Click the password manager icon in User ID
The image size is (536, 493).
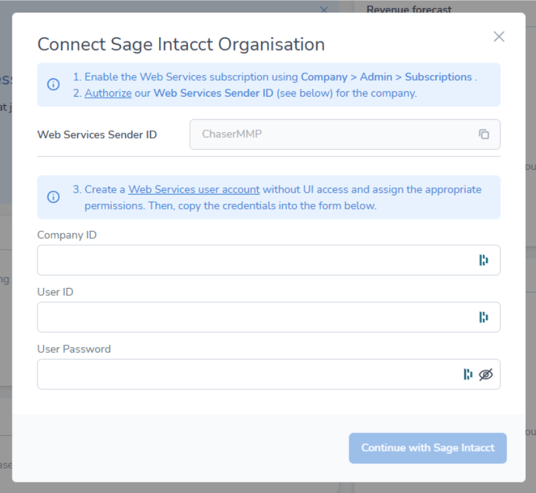point(483,317)
